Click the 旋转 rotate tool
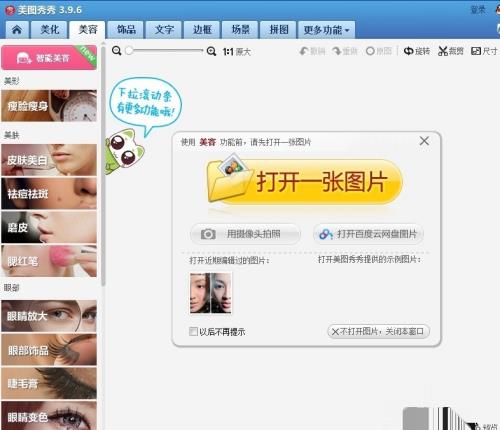The height and width of the screenshot is (430, 500). [x=417, y=51]
